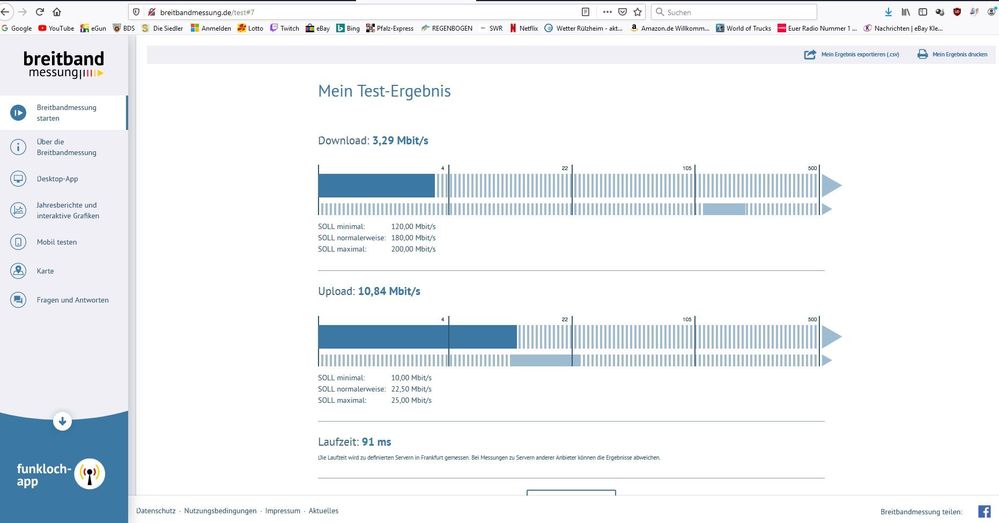This screenshot has width=999, height=523.
Task: Expand sidebar with the down arrow button
Action: tap(62, 422)
